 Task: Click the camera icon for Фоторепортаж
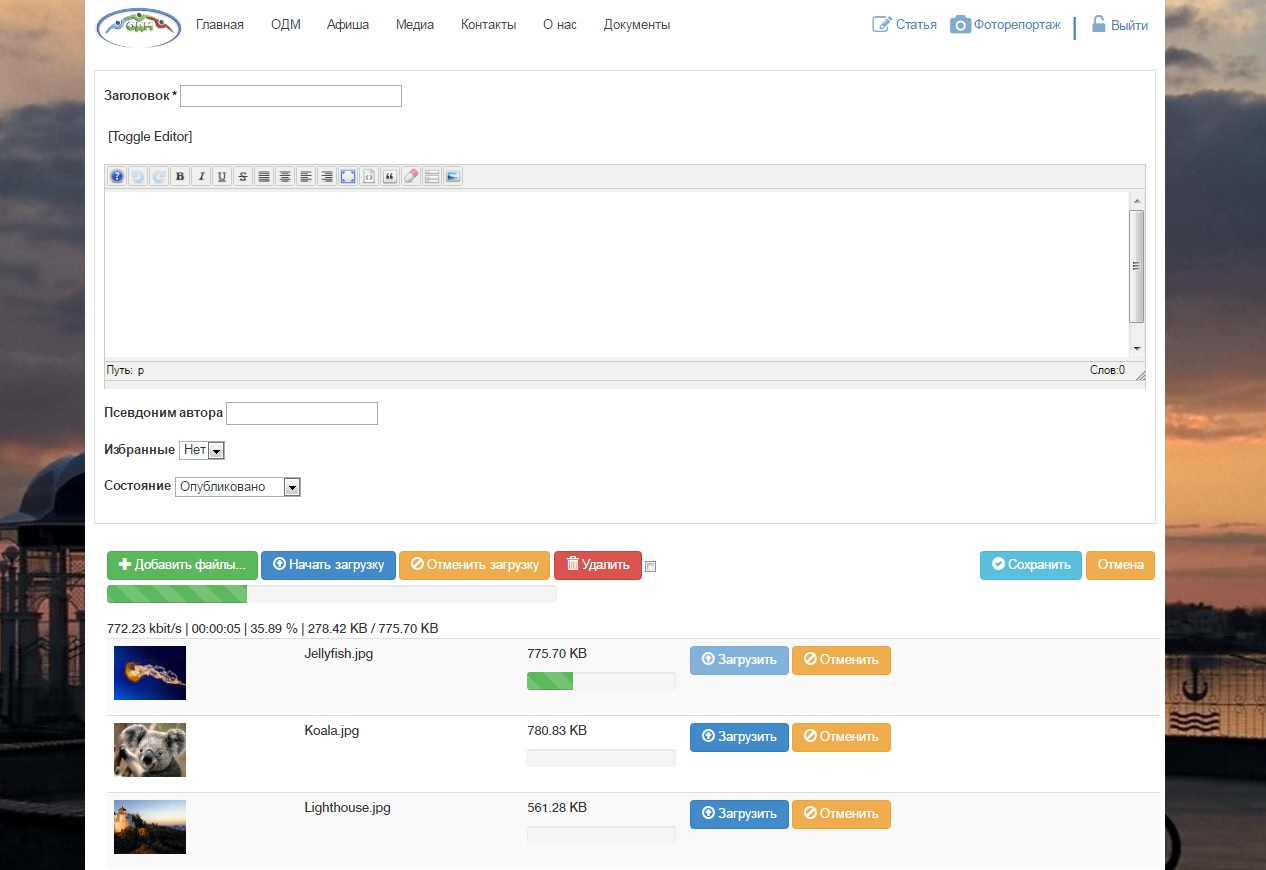[x=960, y=25]
